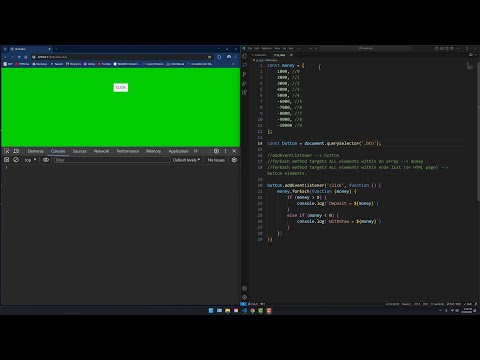Close the active editor tab in VS Code
This screenshot has height=360, width=480.
click(x=291, y=55)
